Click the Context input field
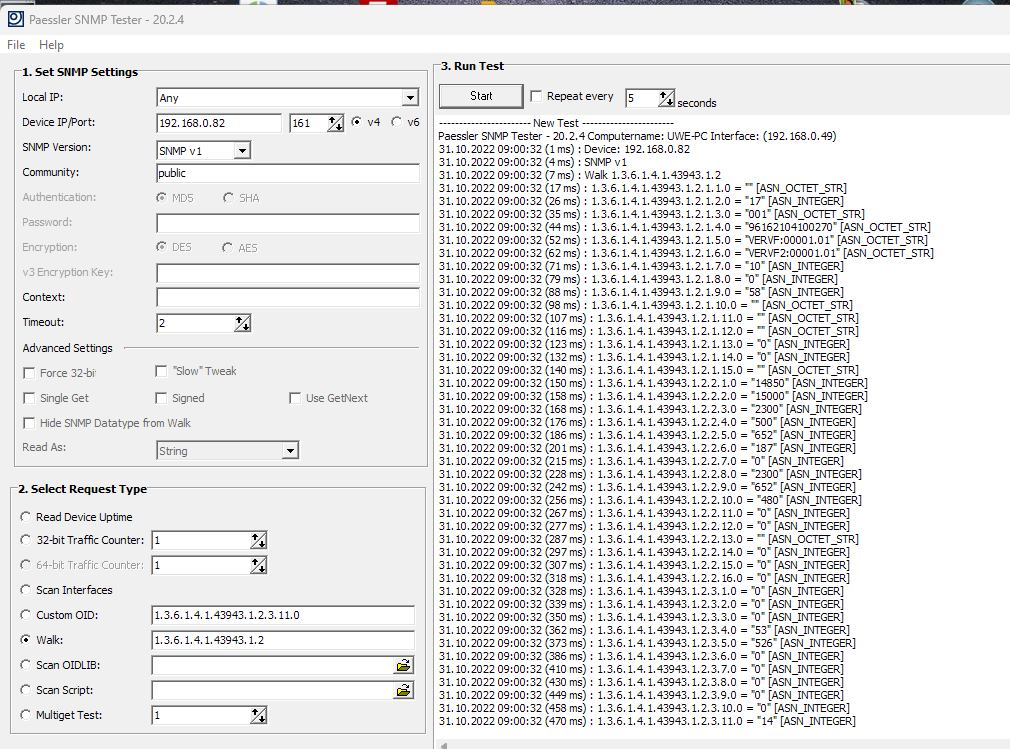Screen dimensions: 1010x749 pyautogui.click(x=288, y=298)
